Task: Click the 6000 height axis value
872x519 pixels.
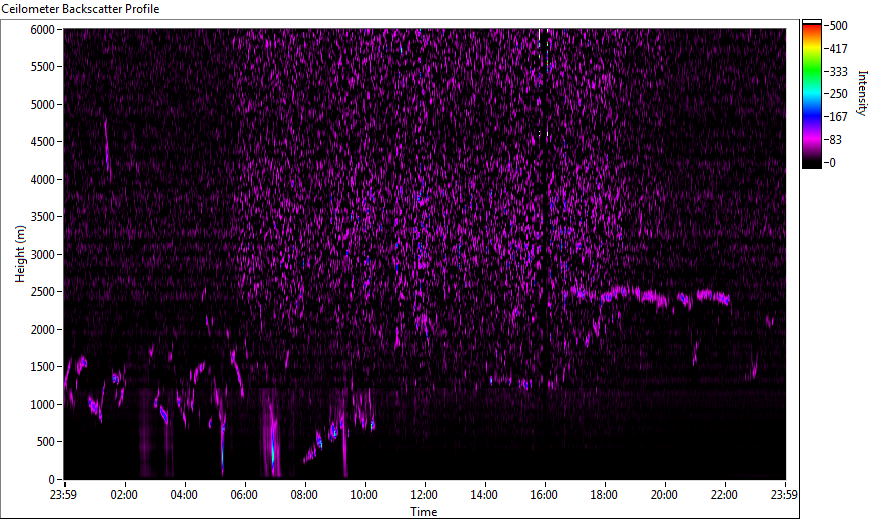Action: point(43,29)
